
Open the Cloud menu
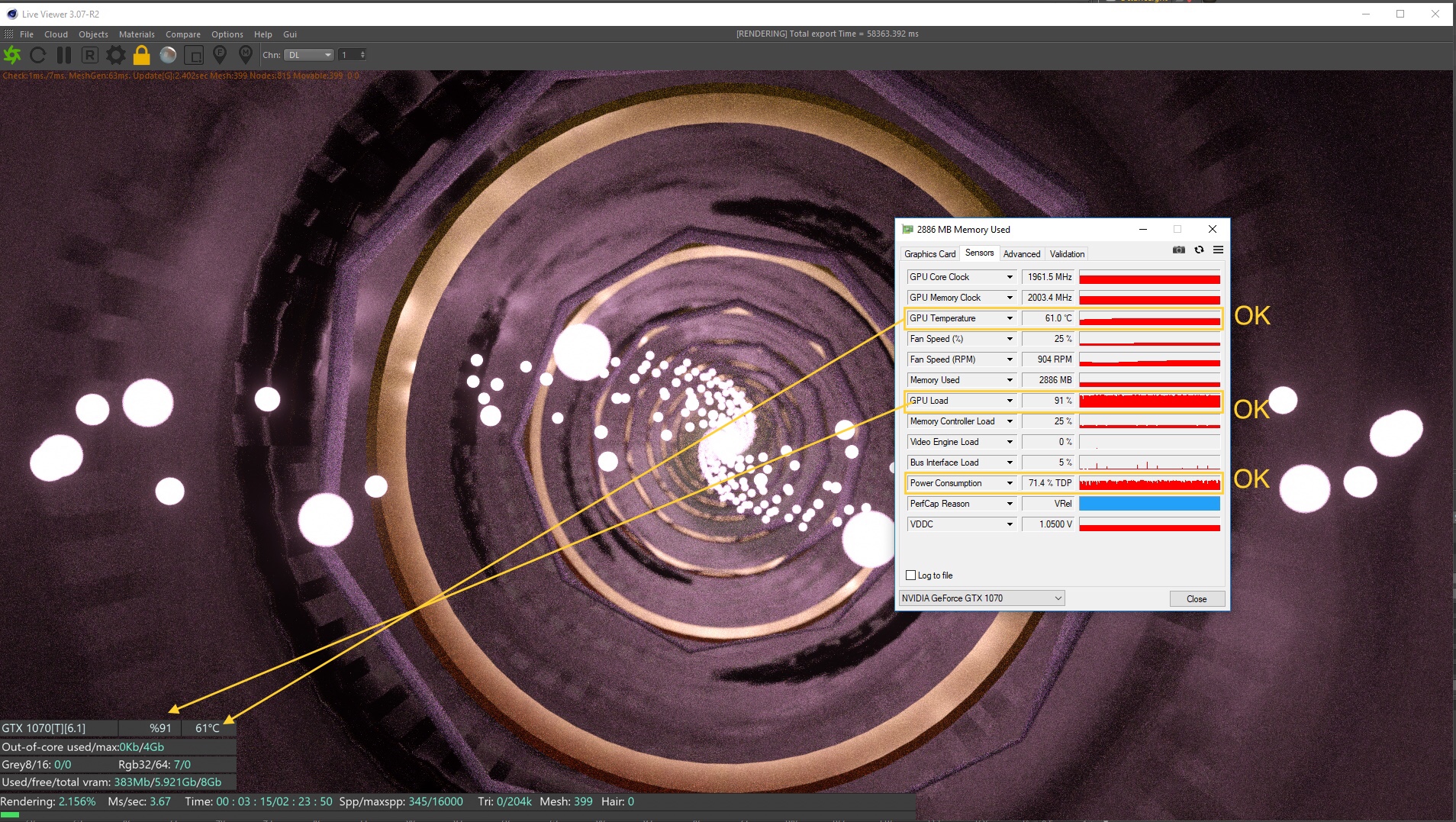tap(56, 34)
